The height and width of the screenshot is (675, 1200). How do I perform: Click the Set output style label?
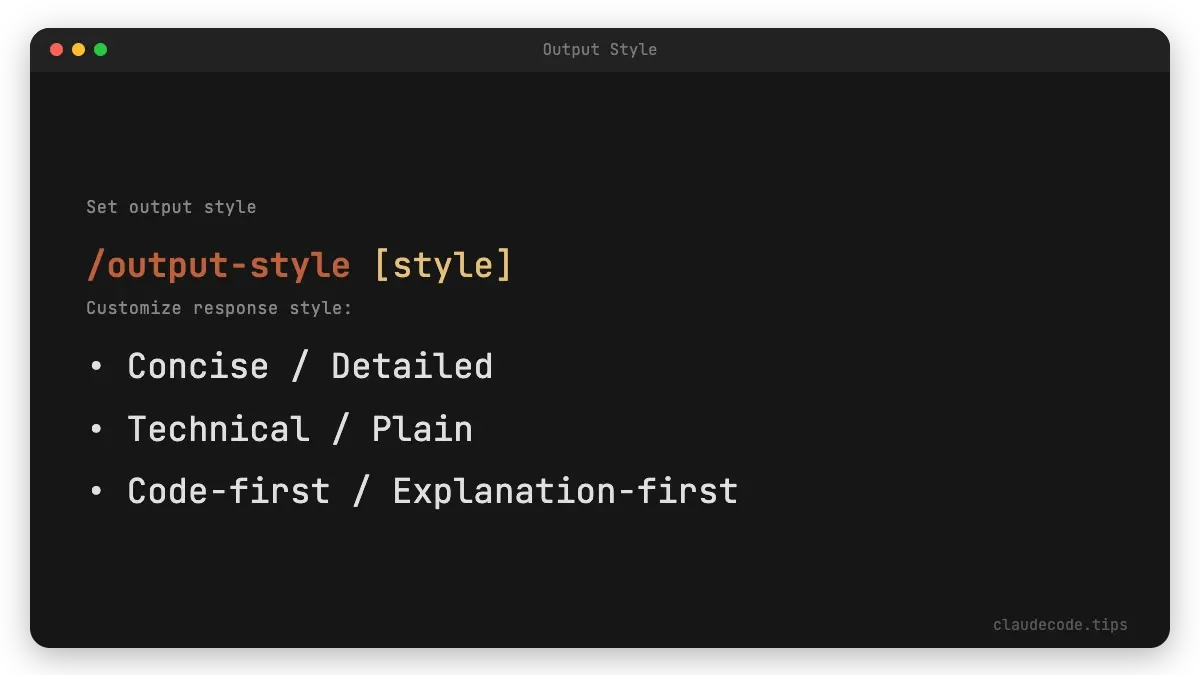pyautogui.click(x=171, y=207)
